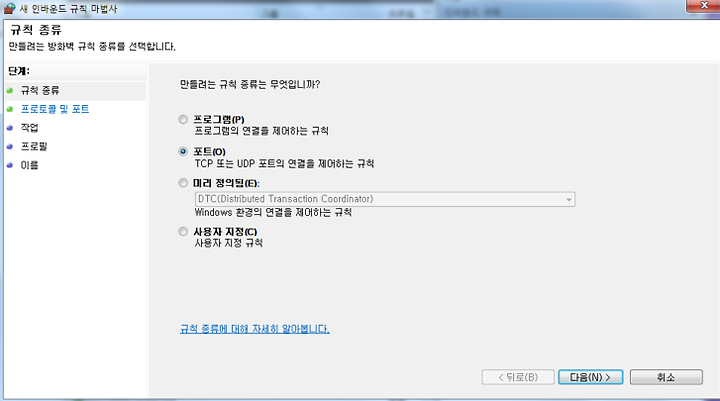Click the 다음(N) next button
This screenshot has width=720, height=401.
point(591,377)
